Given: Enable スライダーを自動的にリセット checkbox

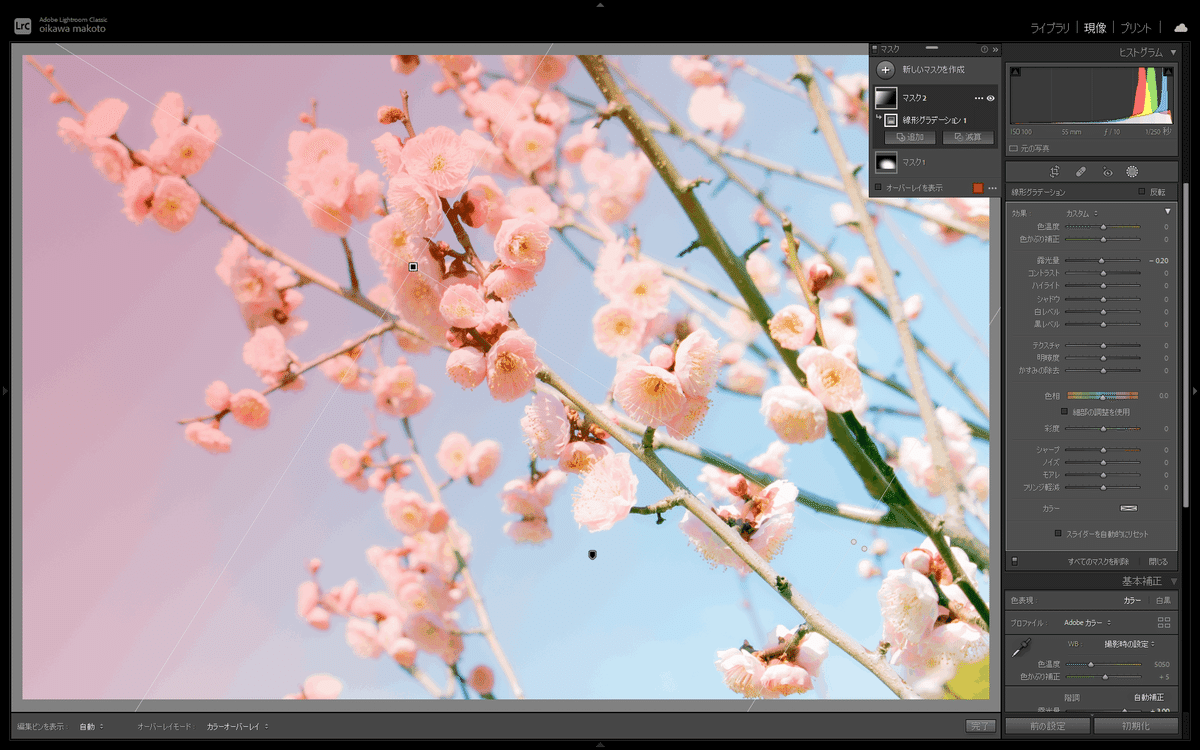Looking at the screenshot, I should 1058,533.
